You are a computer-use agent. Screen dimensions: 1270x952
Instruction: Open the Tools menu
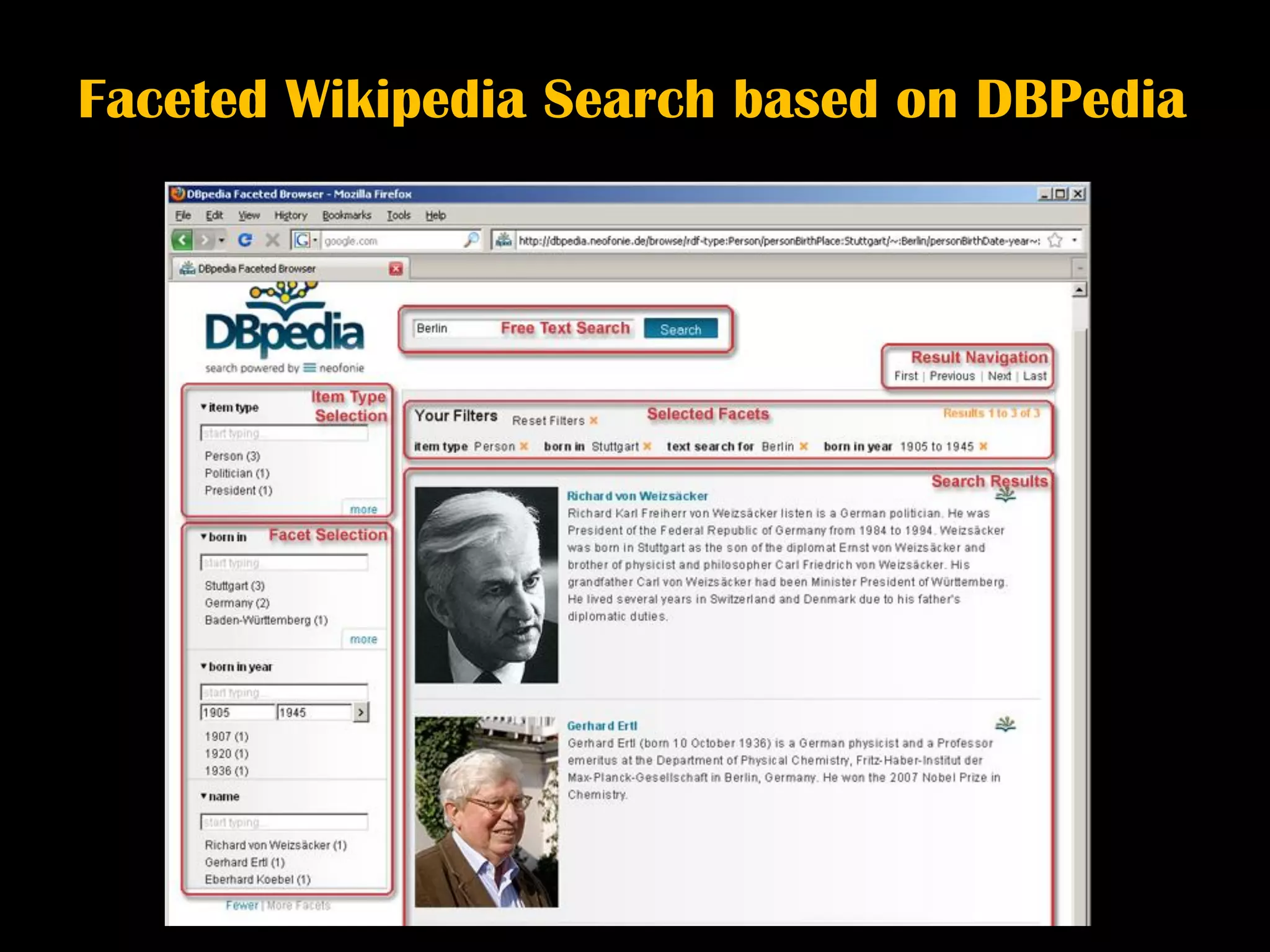[x=399, y=215]
